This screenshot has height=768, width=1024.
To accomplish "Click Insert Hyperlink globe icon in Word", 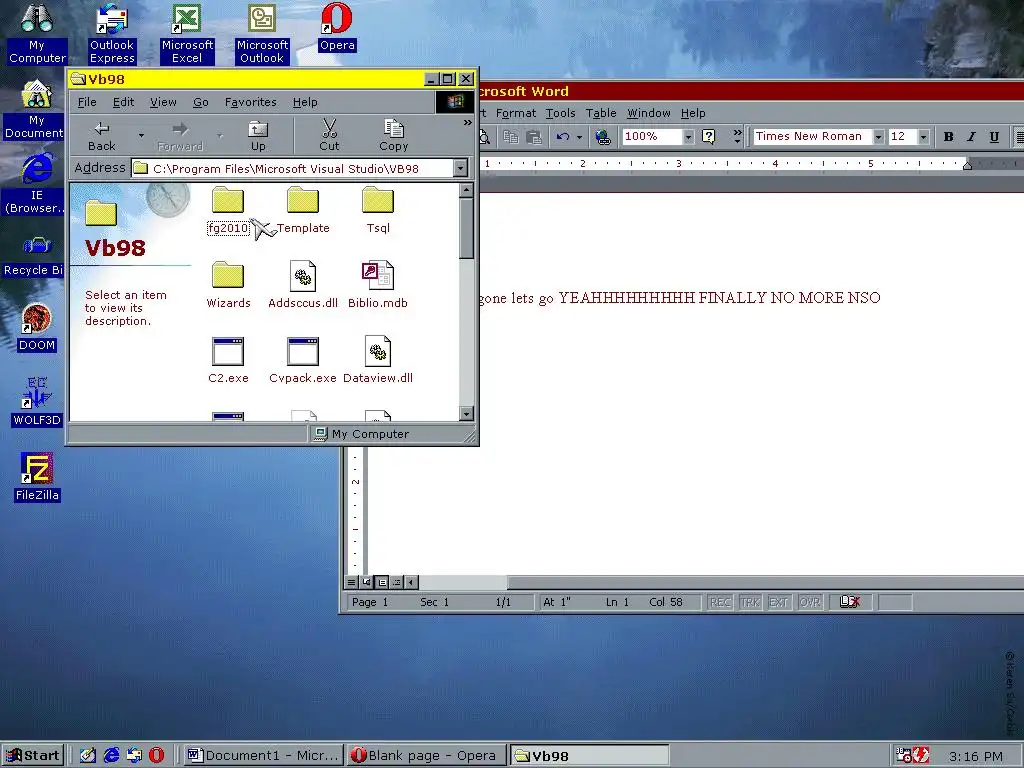I will point(602,136).
